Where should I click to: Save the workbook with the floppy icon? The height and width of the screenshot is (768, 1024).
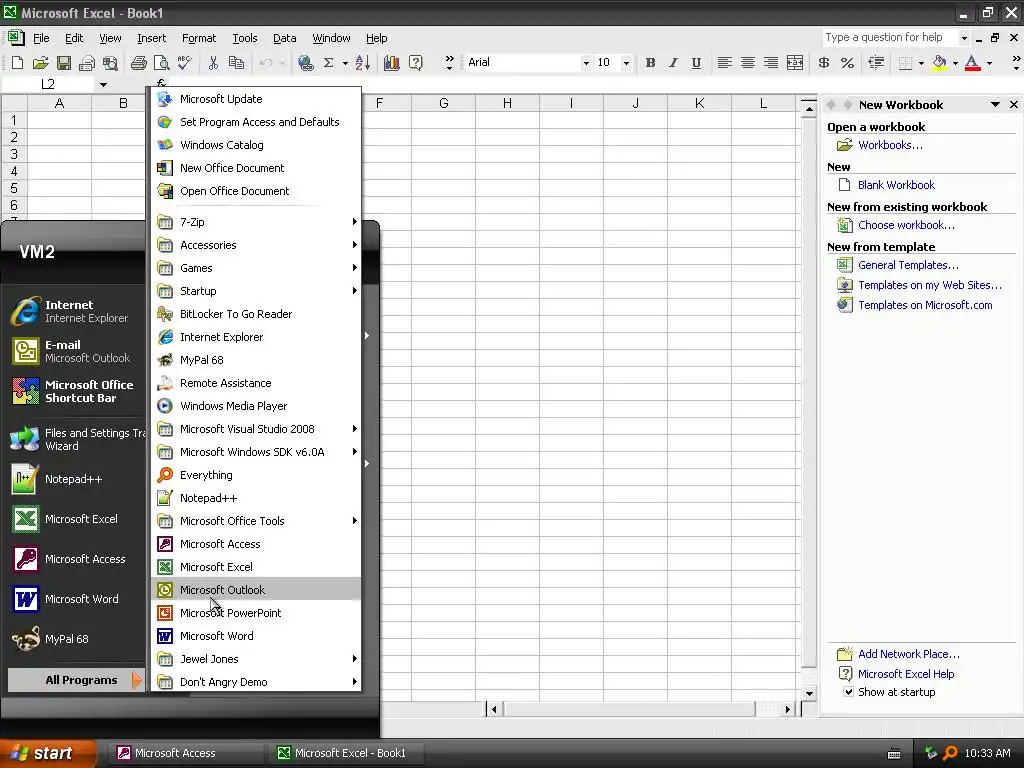click(63, 63)
